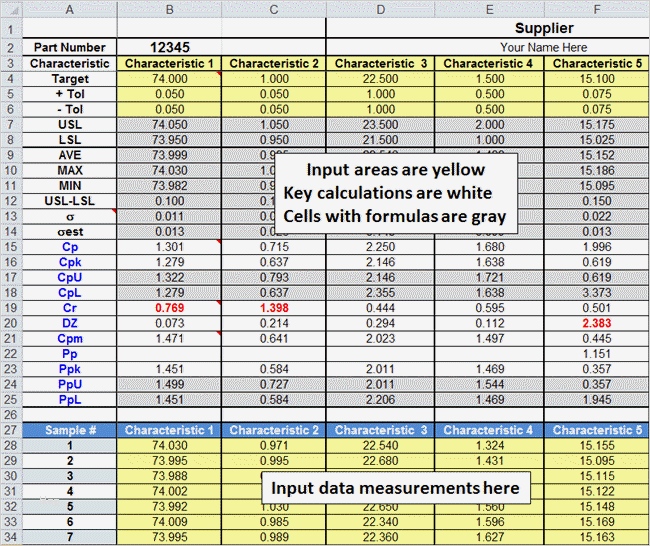Click yellow header 'Characteristic 4' in row 3

tap(489, 63)
